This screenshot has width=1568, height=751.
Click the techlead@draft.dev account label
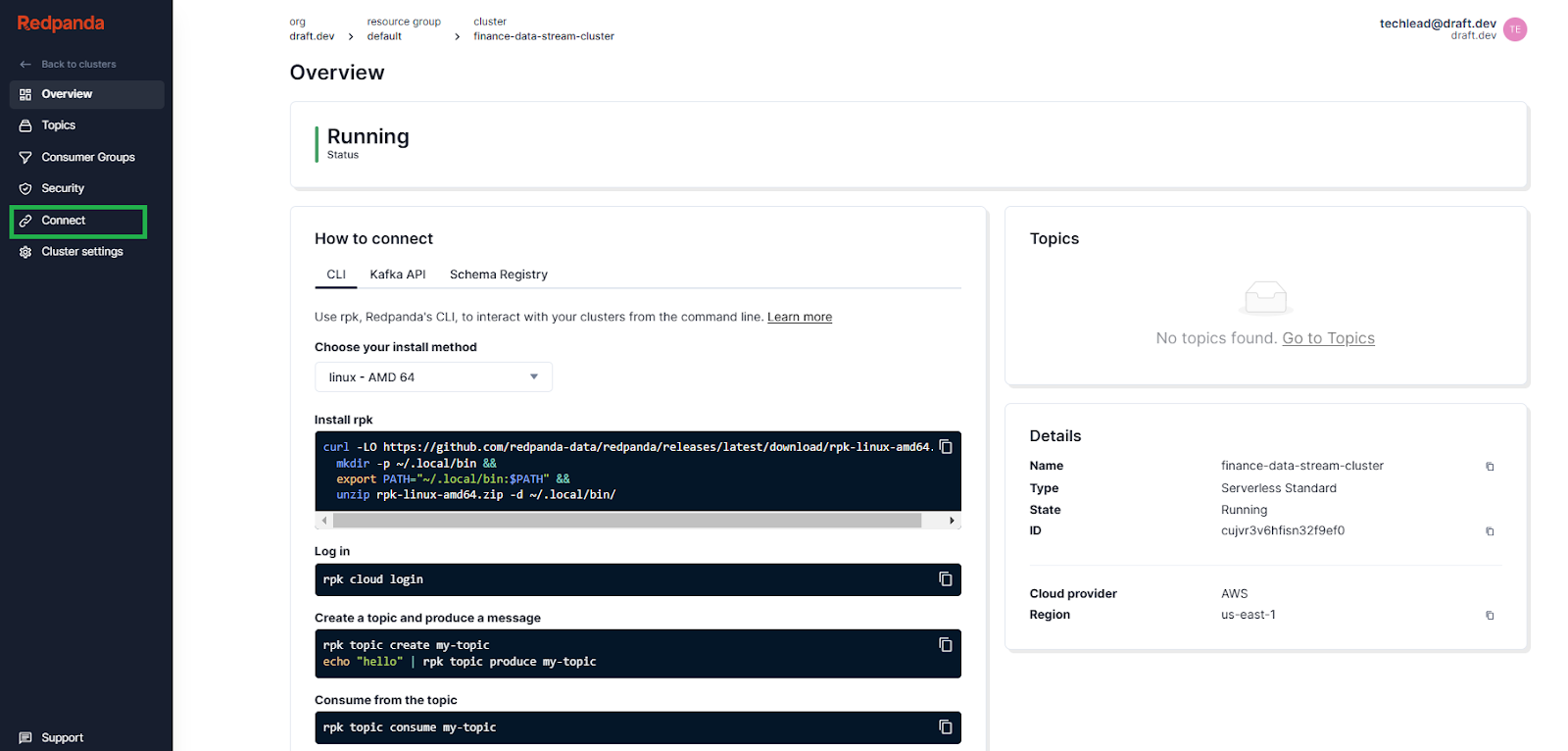[1438, 24]
